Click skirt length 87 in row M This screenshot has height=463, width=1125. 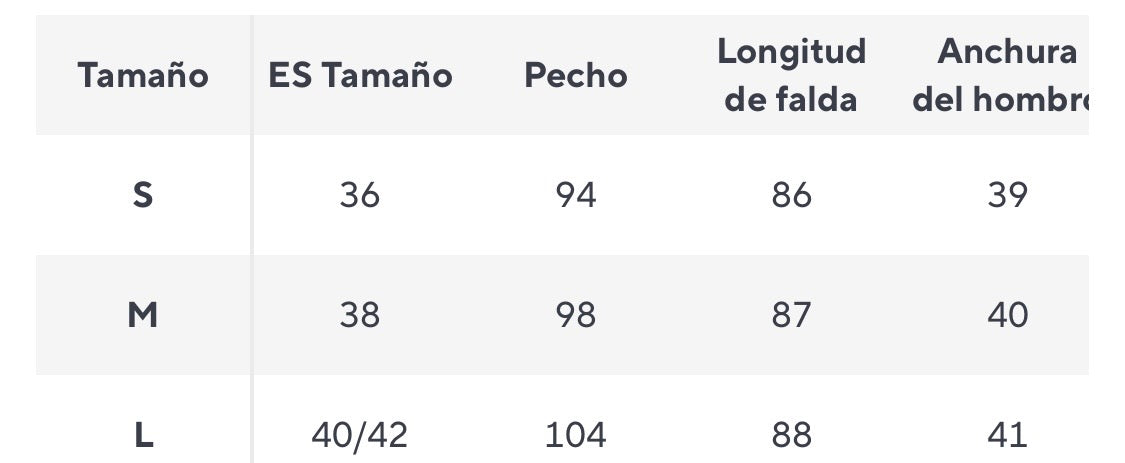coord(791,315)
